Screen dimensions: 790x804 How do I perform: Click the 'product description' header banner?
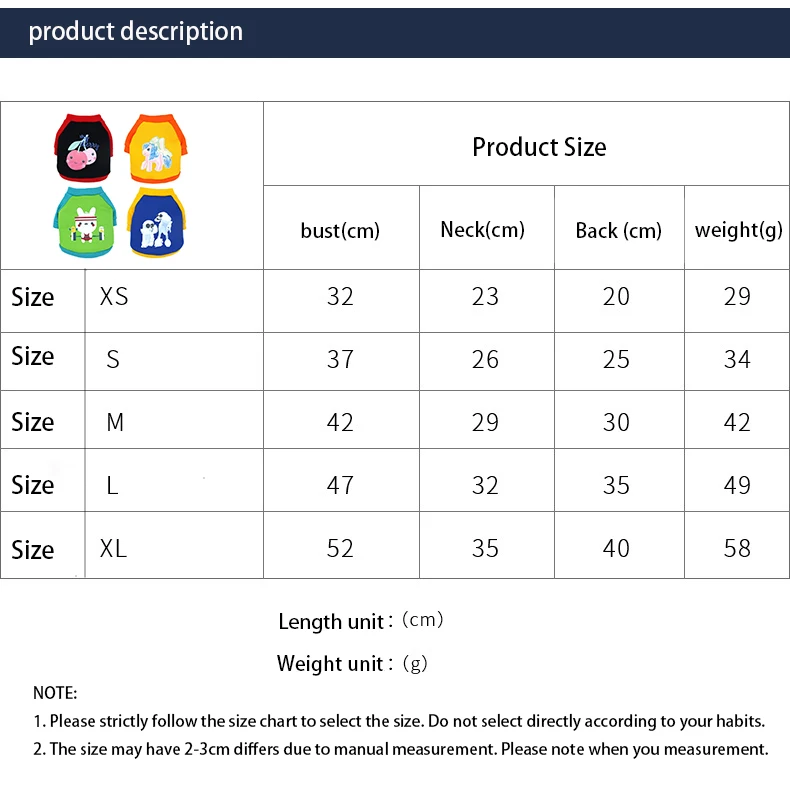pyautogui.click(x=135, y=32)
